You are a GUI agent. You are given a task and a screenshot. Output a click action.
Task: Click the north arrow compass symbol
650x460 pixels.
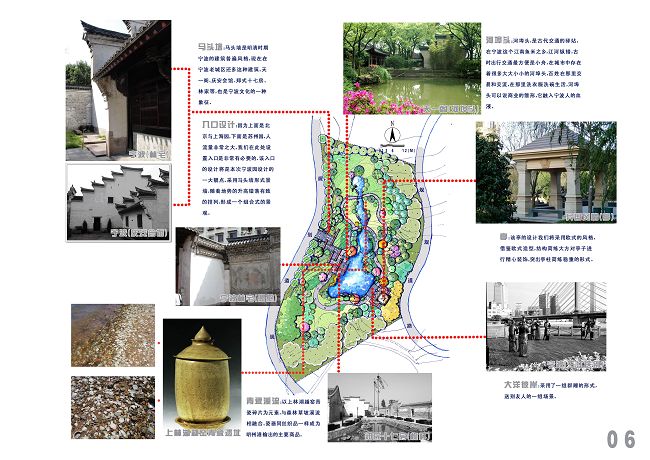(394, 133)
